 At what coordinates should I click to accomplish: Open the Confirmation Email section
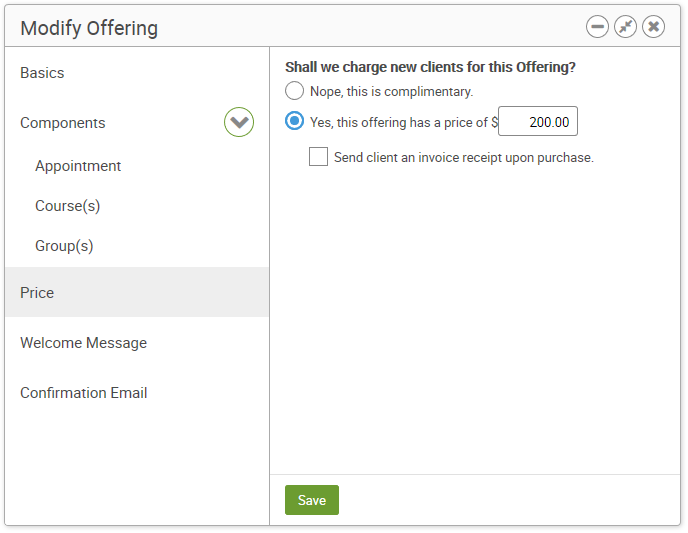click(x=83, y=393)
